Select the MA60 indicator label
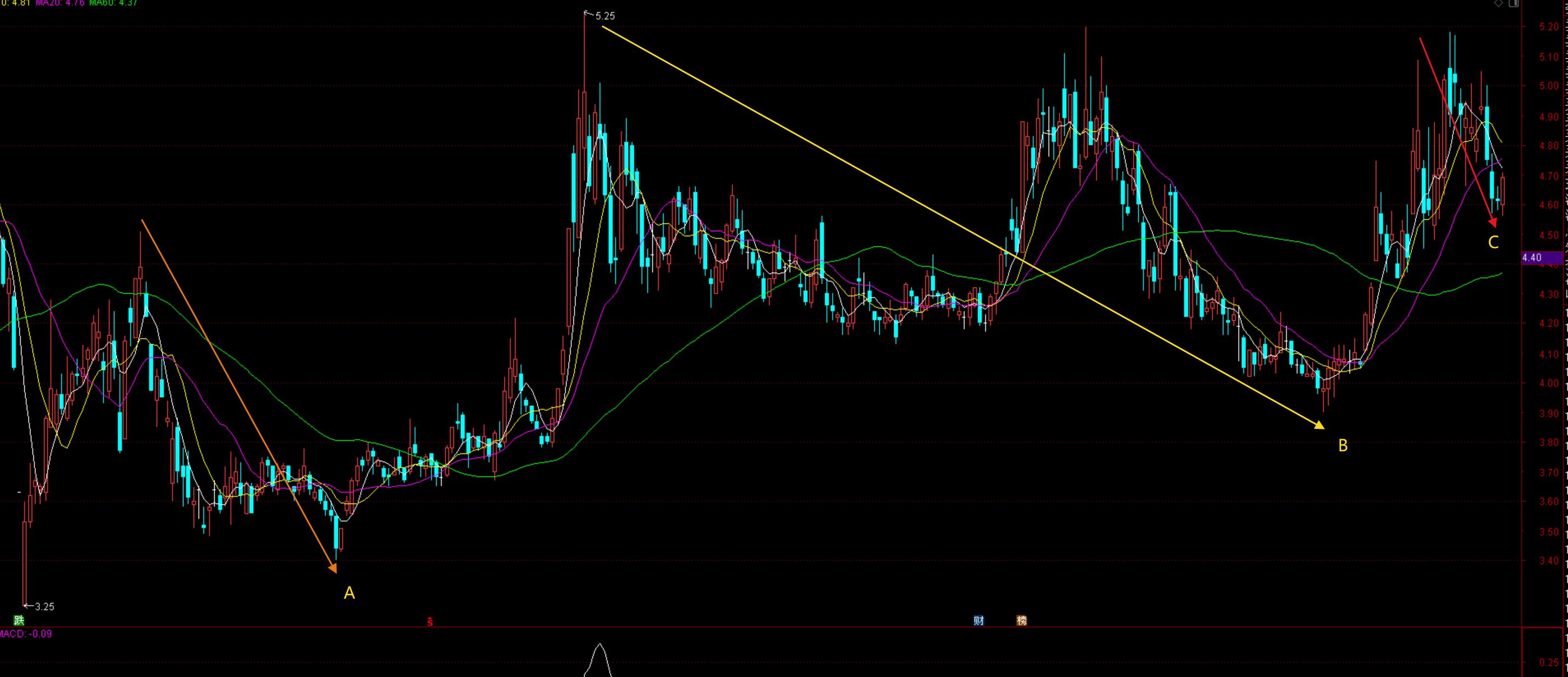The height and width of the screenshot is (677, 1568). pyautogui.click(x=113, y=2)
